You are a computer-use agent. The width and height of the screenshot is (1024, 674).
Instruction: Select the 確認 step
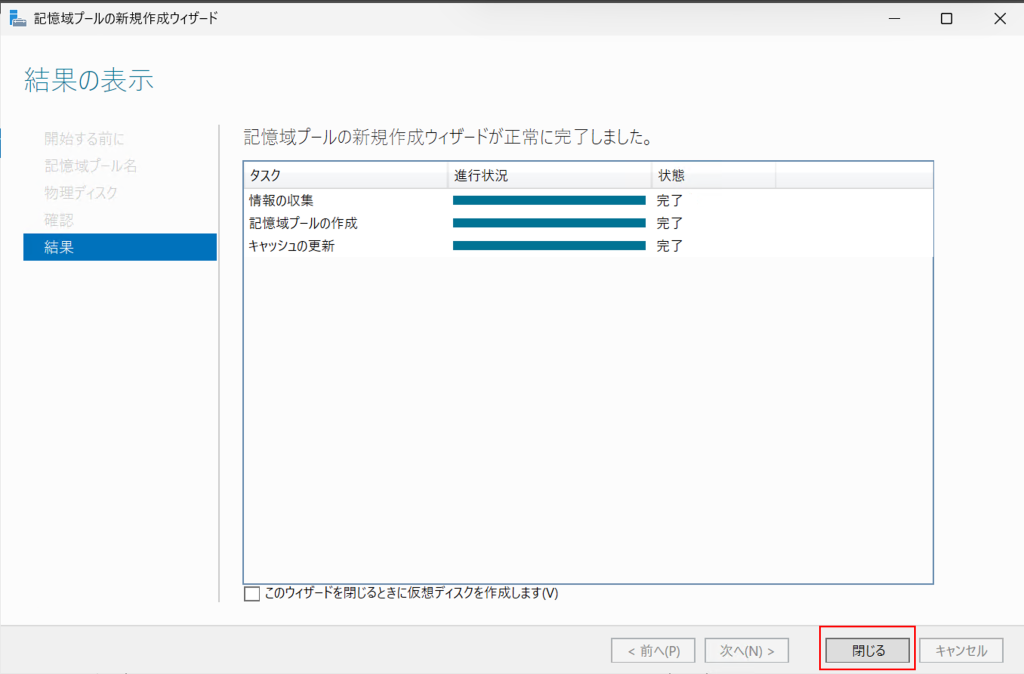pos(59,220)
